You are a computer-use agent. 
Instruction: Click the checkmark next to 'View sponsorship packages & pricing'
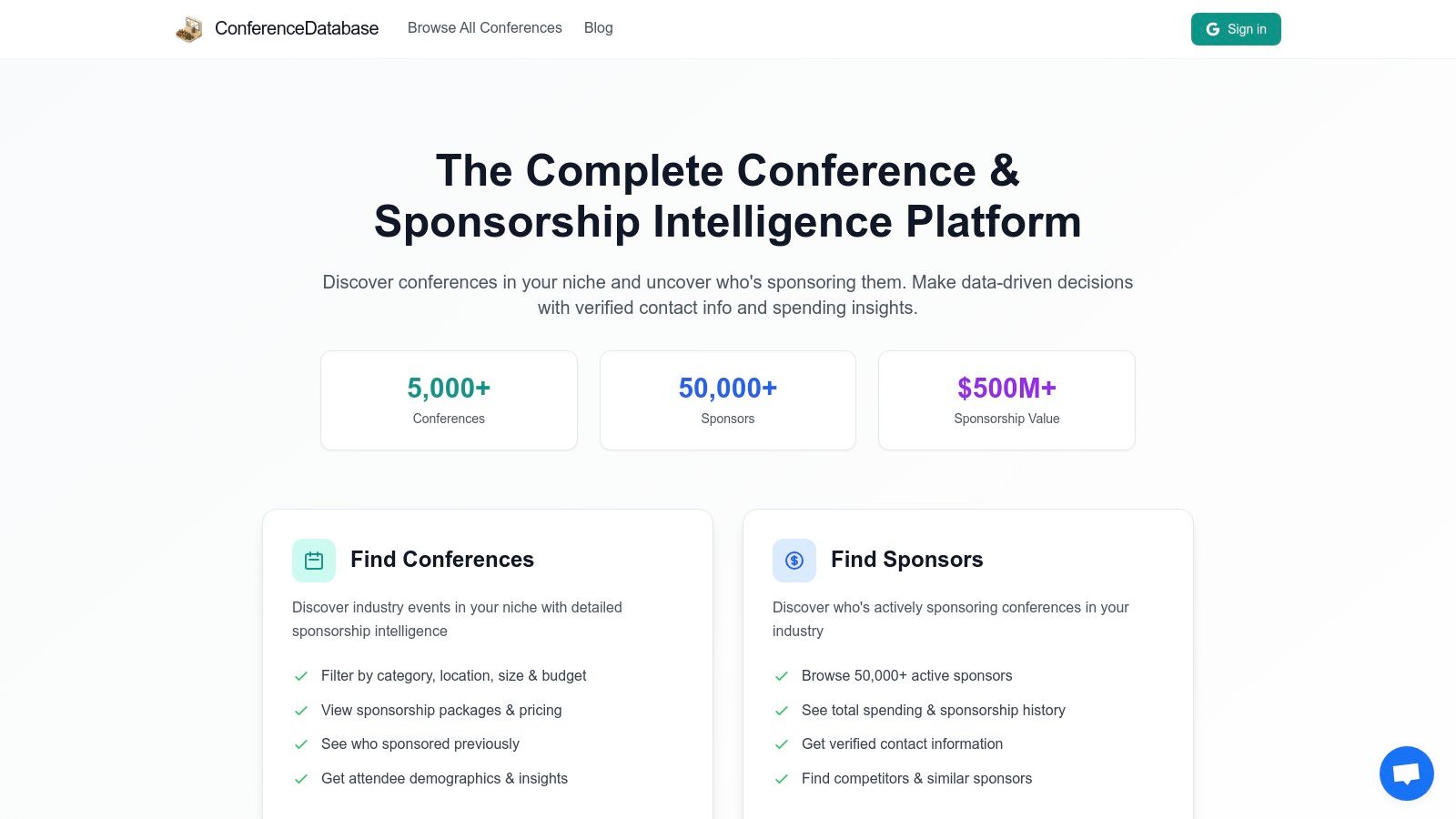pyautogui.click(x=301, y=711)
